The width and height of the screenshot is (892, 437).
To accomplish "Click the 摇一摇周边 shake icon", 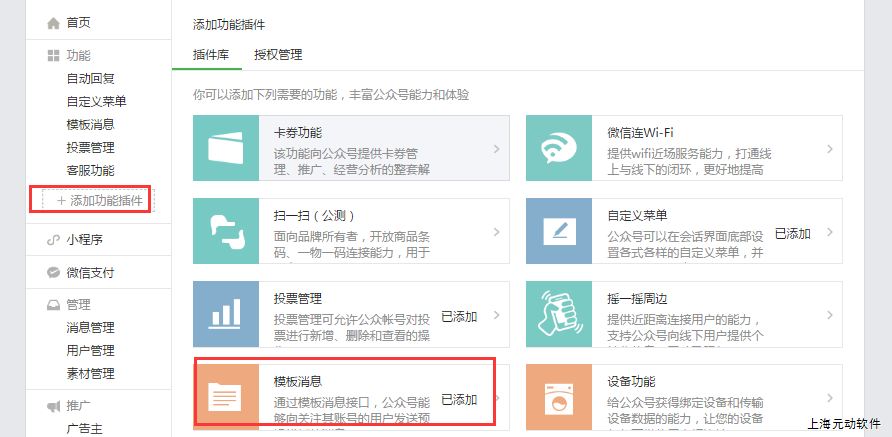I will click(559, 314).
